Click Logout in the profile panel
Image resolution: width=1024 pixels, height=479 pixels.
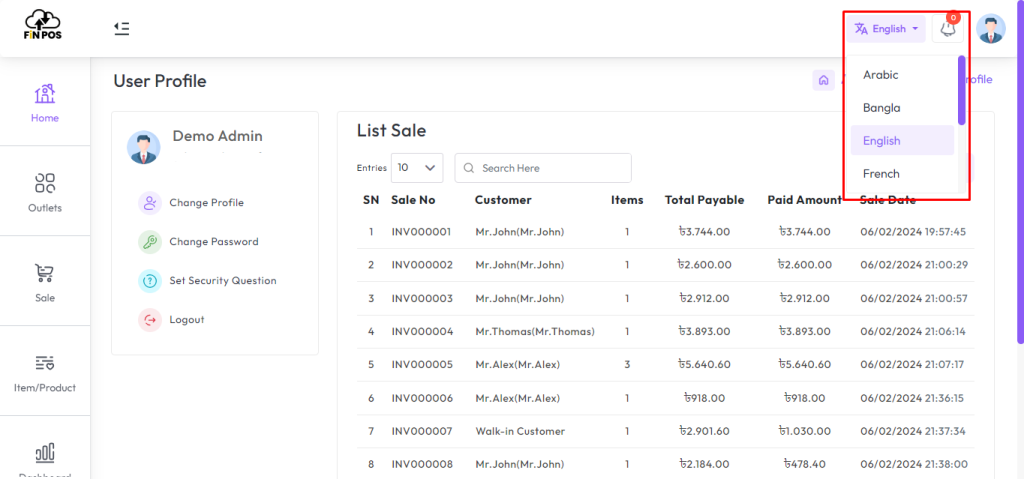(x=186, y=320)
